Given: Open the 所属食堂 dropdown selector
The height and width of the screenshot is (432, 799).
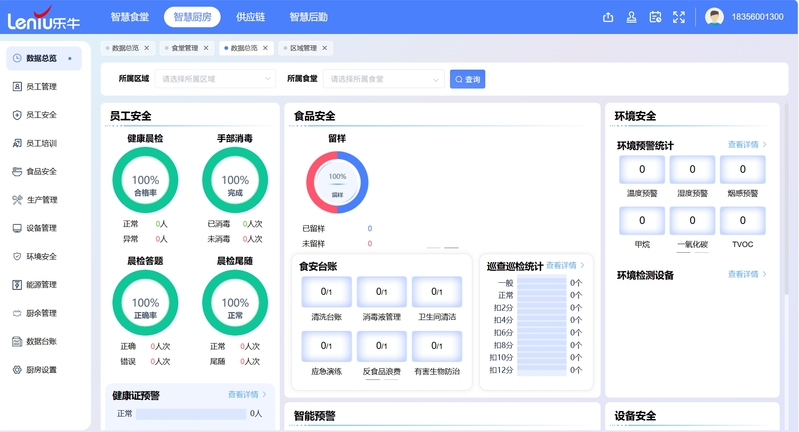Looking at the screenshot, I should click(383, 79).
